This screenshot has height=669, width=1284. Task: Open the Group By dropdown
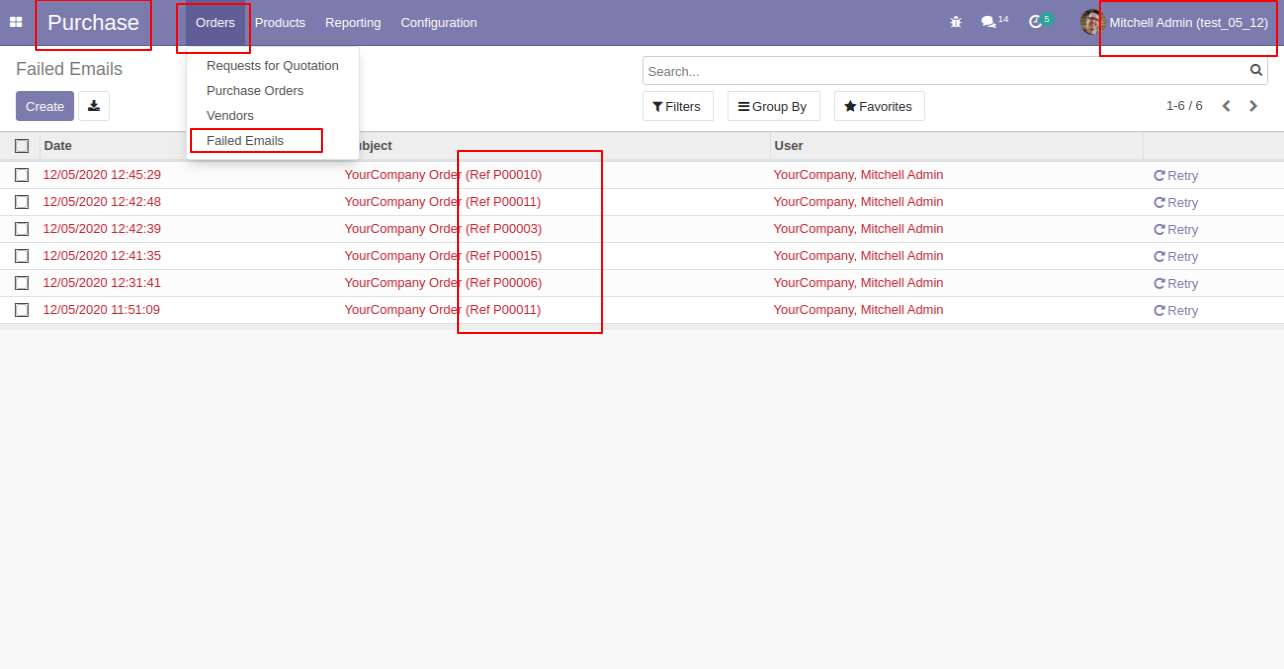pyautogui.click(x=773, y=106)
